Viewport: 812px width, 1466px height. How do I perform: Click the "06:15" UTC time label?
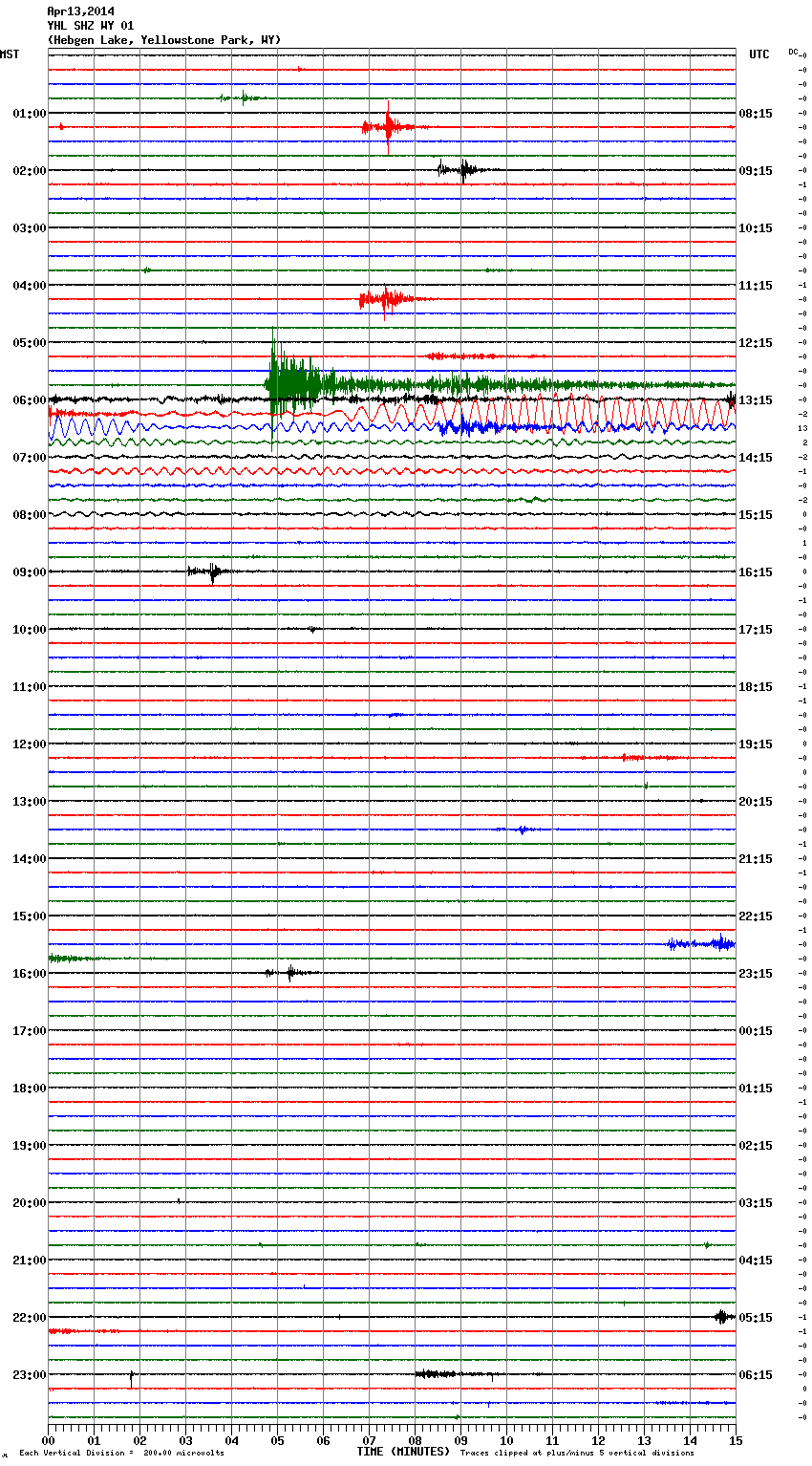pyautogui.click(x=756, y=1375)
